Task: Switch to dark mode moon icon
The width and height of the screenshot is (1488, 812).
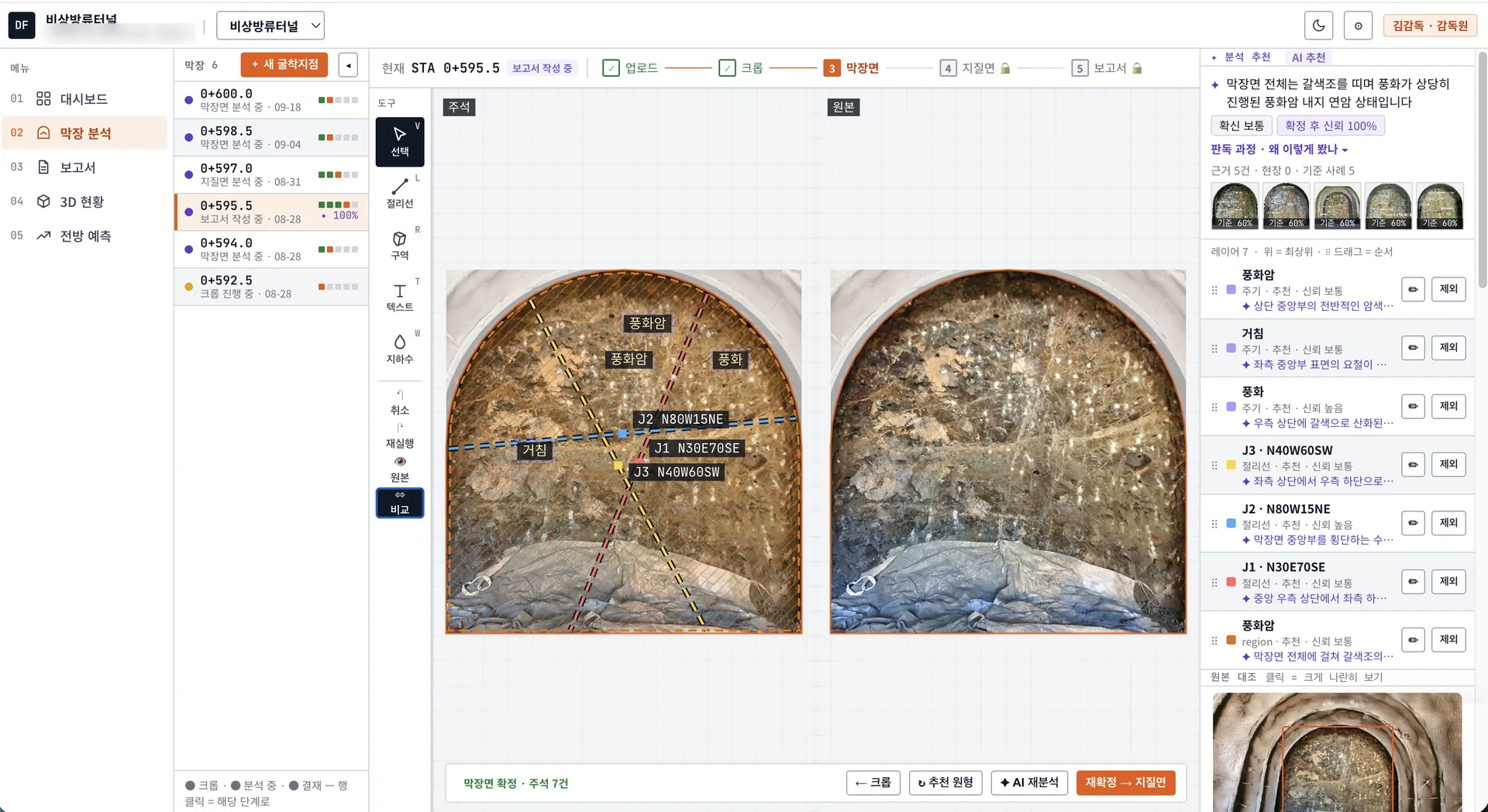Action: 1319,26
